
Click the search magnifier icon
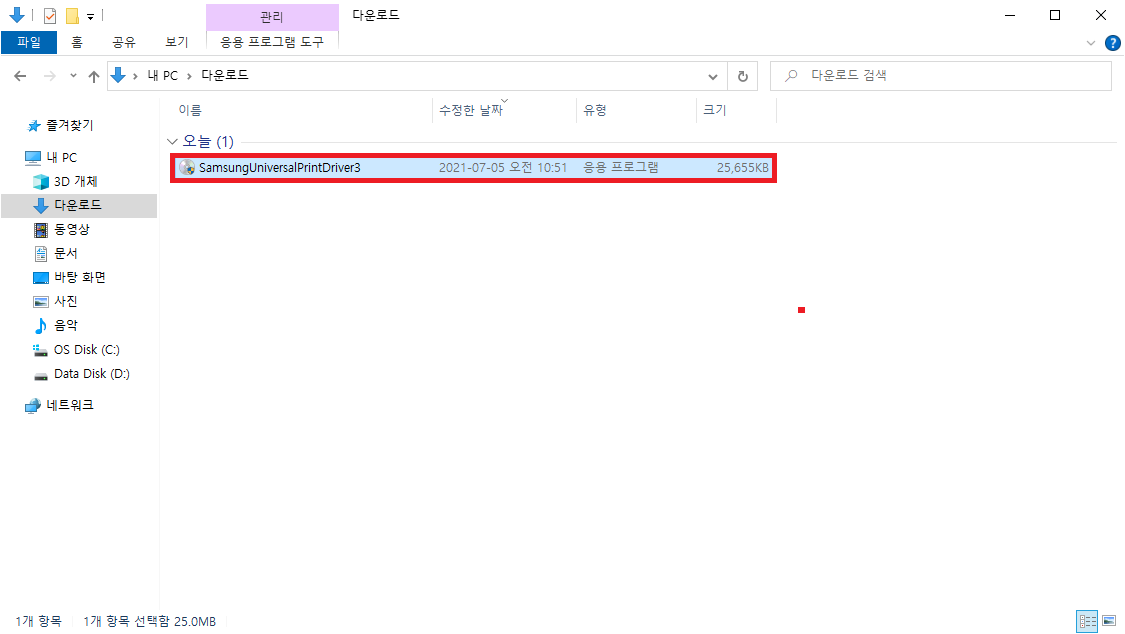(791, 75)
